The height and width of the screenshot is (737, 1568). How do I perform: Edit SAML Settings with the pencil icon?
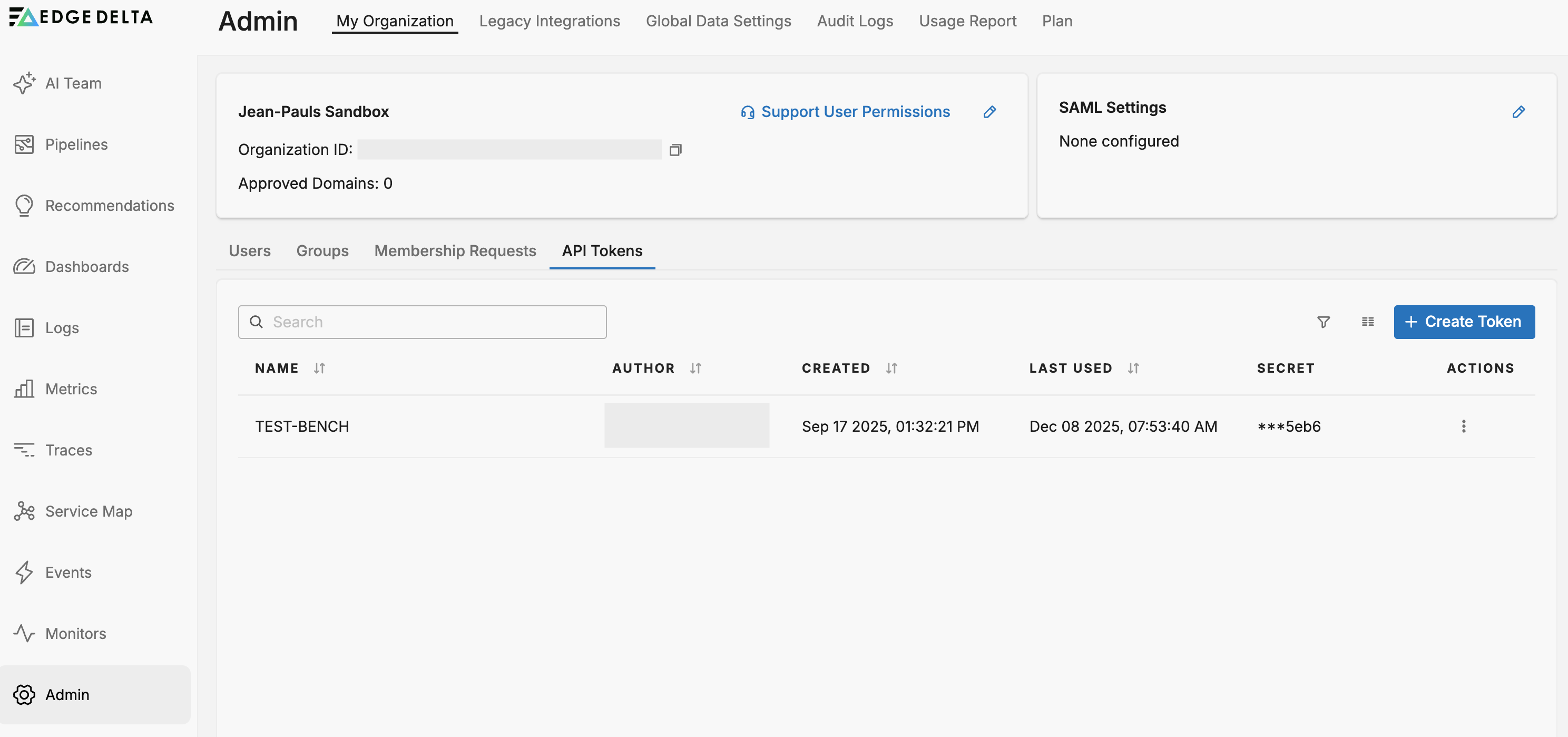pos(1520,111)
